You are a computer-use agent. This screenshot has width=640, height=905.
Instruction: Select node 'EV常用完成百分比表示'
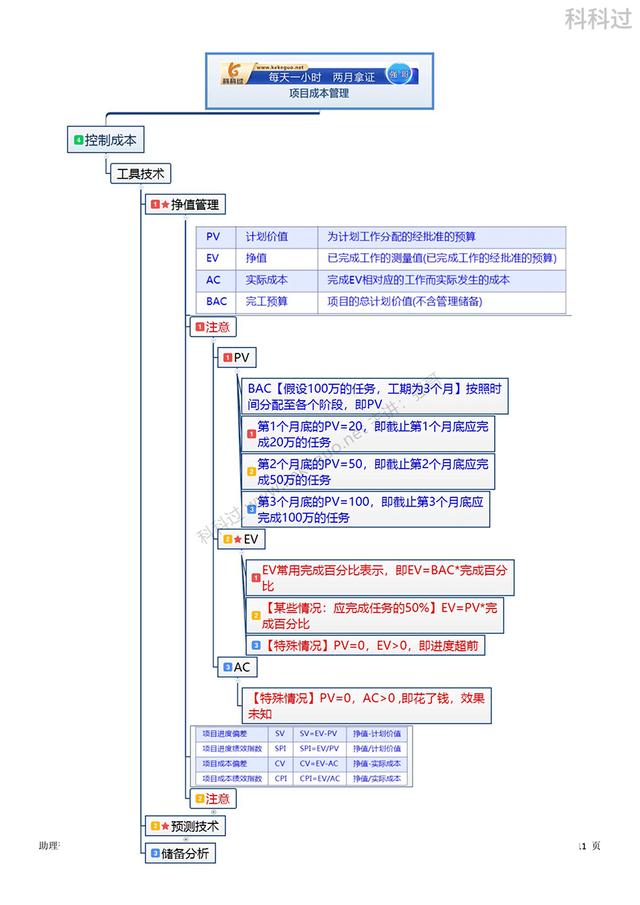[x=380, y=578]
